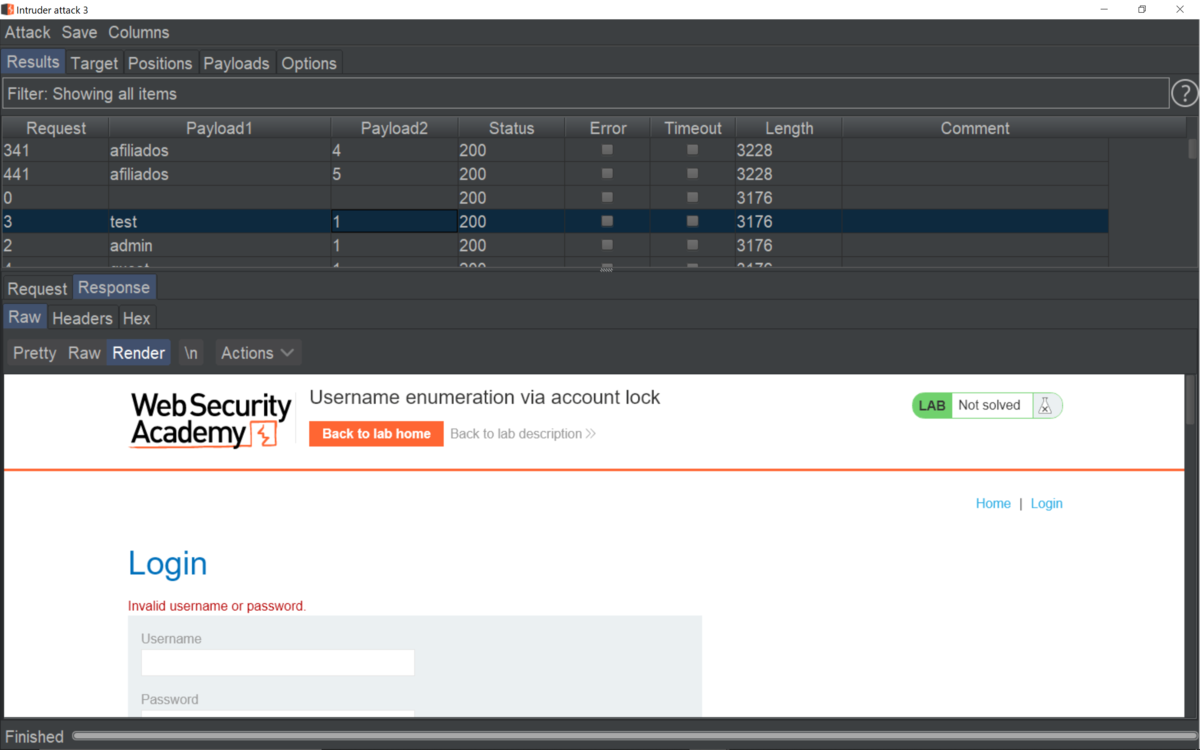
Task: Sort by Status column header
Action: click(511, 128)
